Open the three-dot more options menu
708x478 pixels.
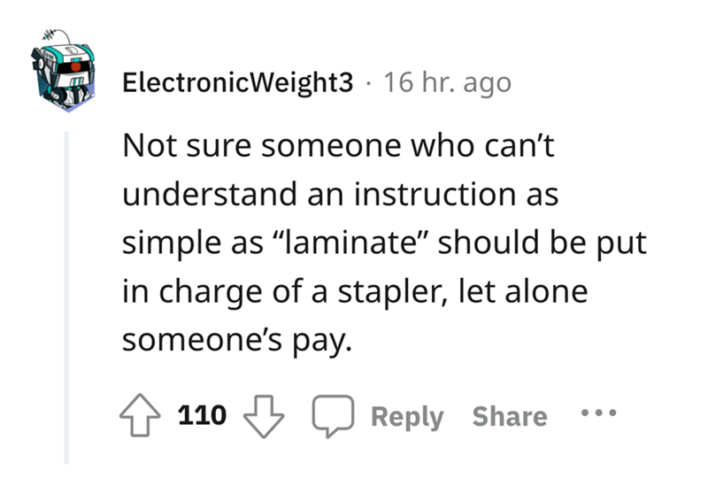pos(598,414)
